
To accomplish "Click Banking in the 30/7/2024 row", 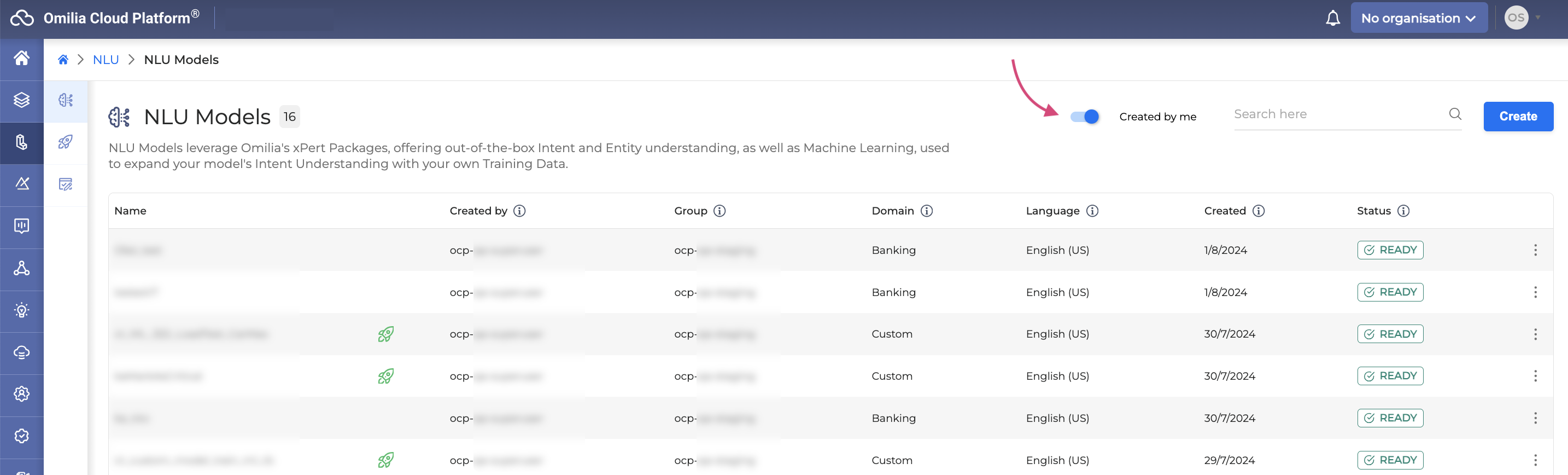I will click(x=893, y=419).
